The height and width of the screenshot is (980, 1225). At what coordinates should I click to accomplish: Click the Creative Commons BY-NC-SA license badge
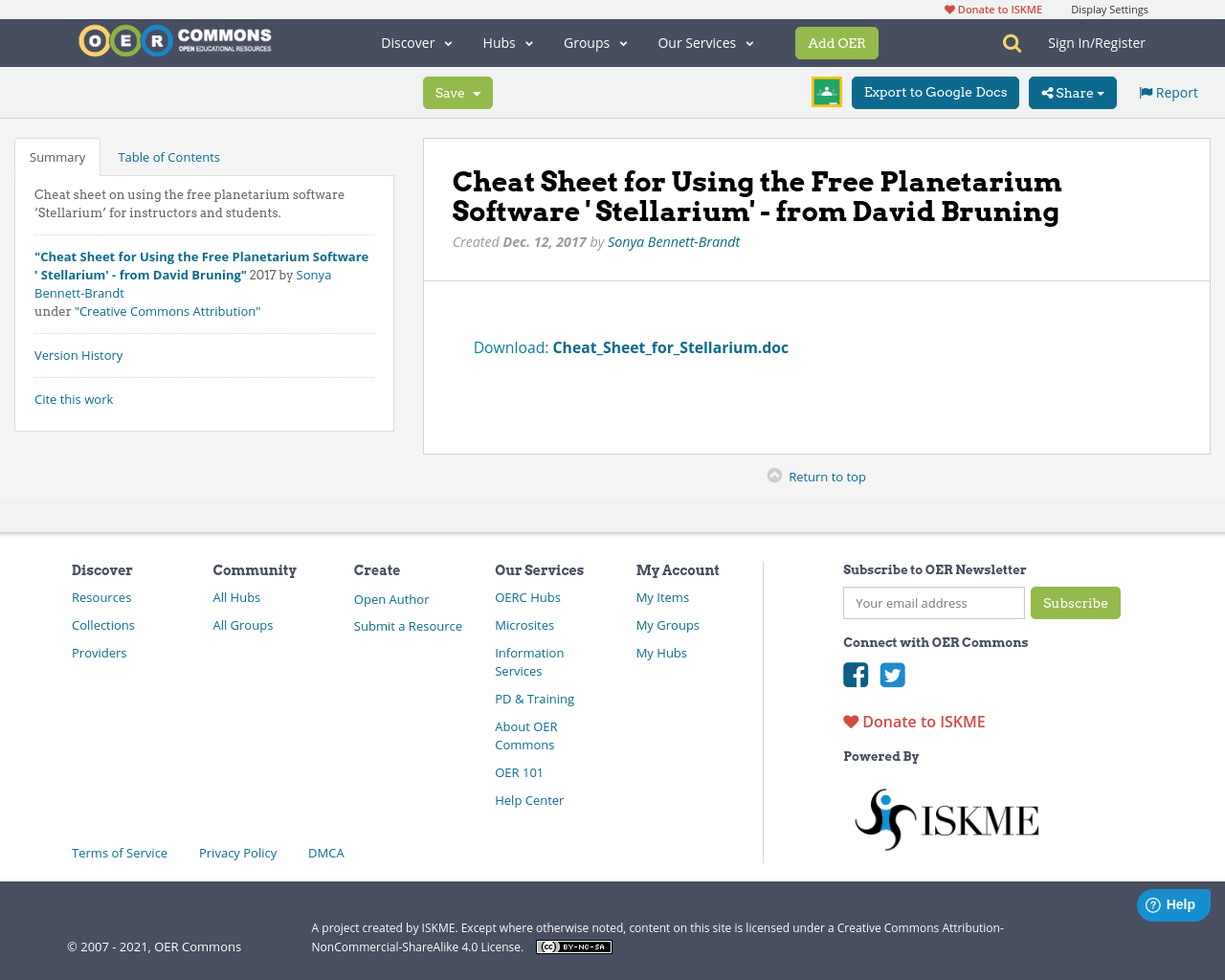[x=573, y=947]
